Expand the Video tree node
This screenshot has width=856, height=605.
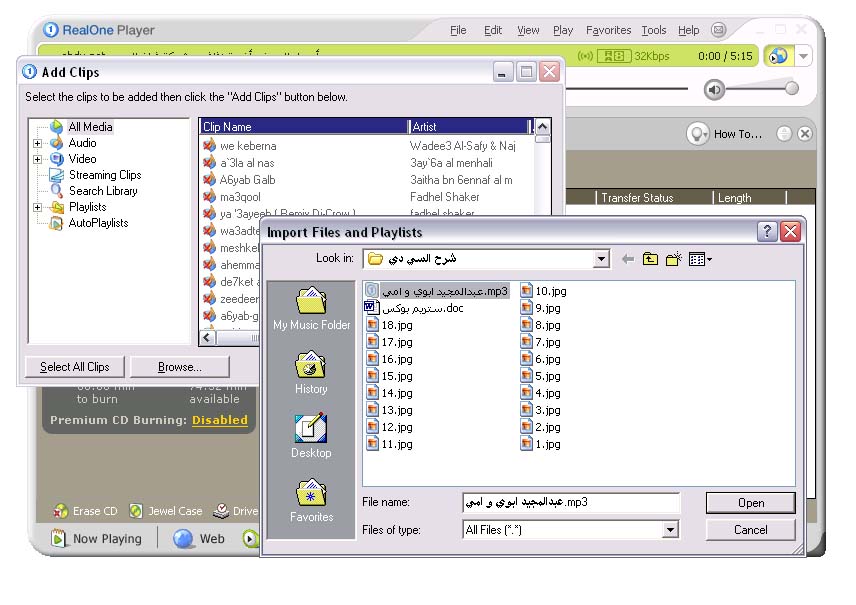click(x=37, y=159)
